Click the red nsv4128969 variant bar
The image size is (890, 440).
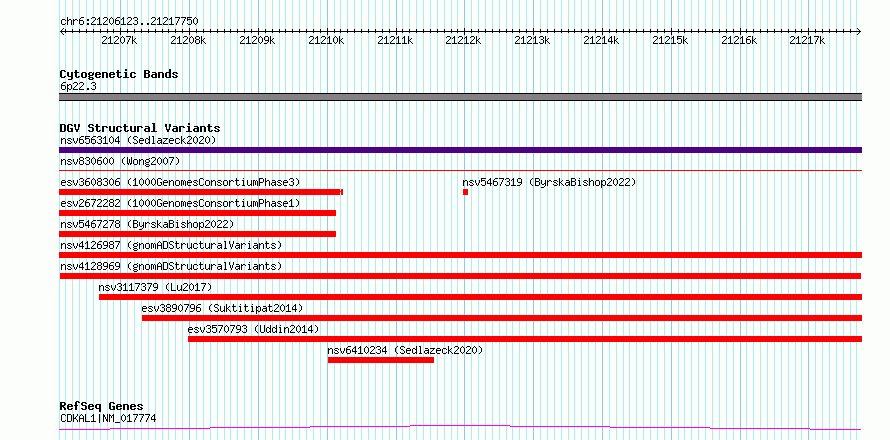tap(460, 276)
